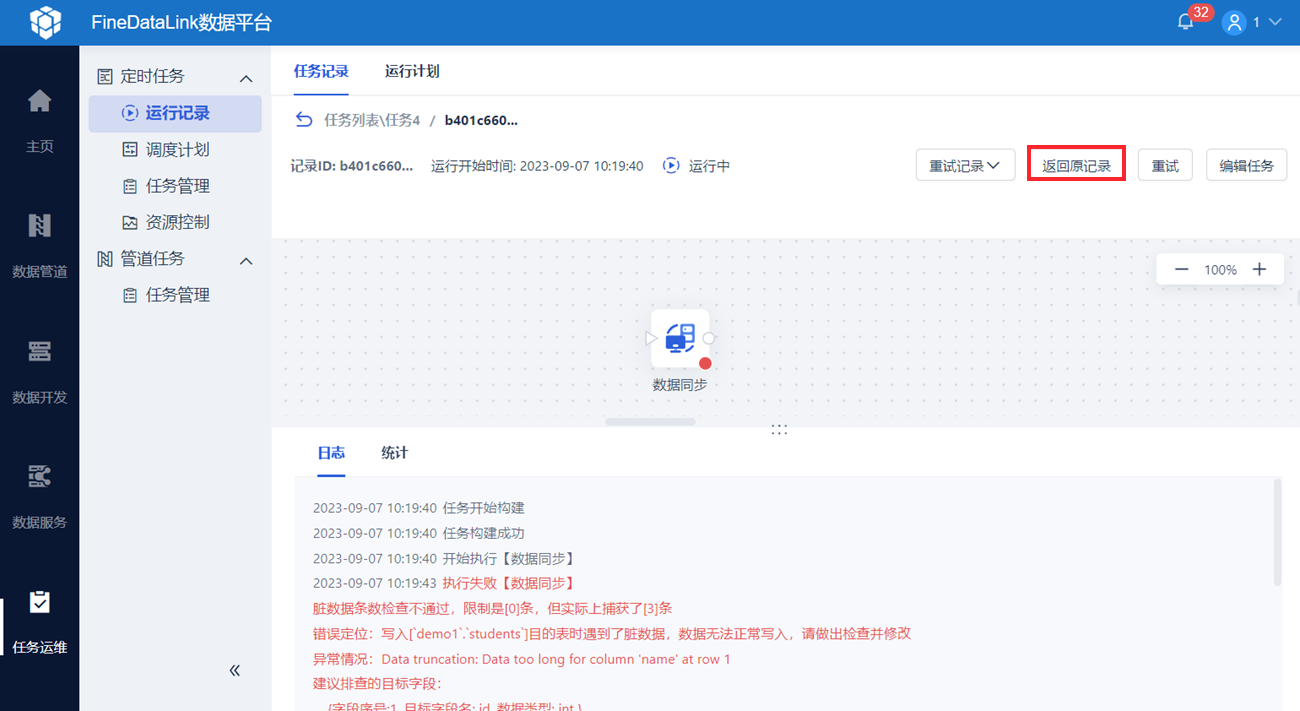Click the panel splitter drag handle dots

(x=779, y=429)
